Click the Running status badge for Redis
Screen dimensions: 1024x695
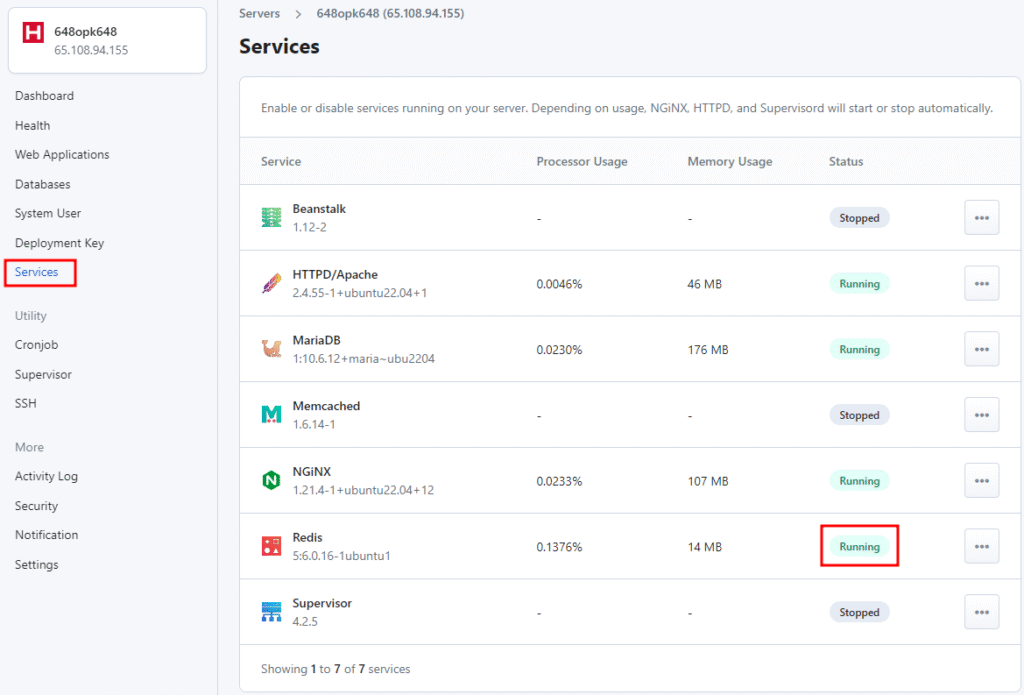(859, 547)
